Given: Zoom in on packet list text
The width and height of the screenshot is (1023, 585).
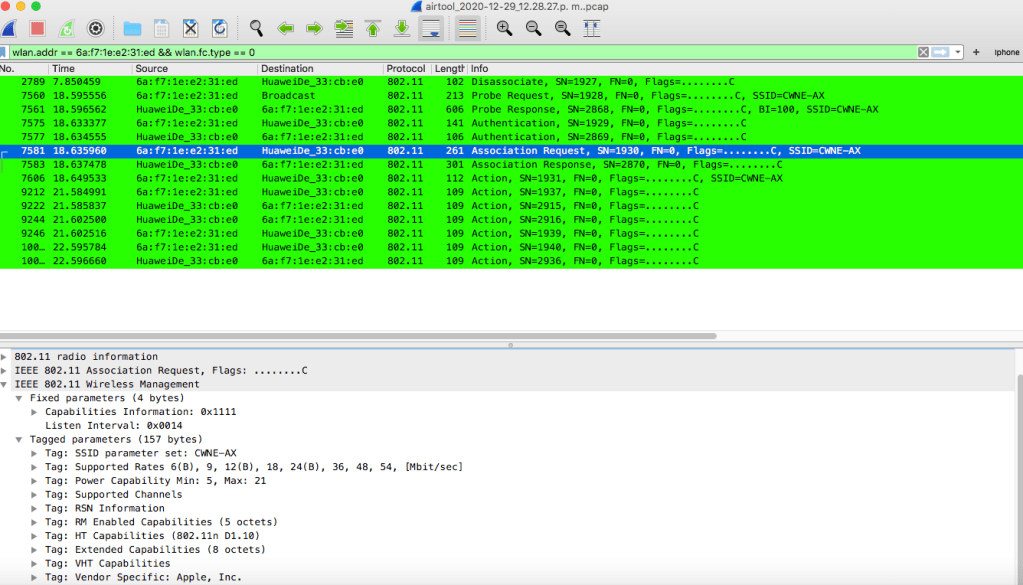Looking at the screenshot, I should [504, 28].
